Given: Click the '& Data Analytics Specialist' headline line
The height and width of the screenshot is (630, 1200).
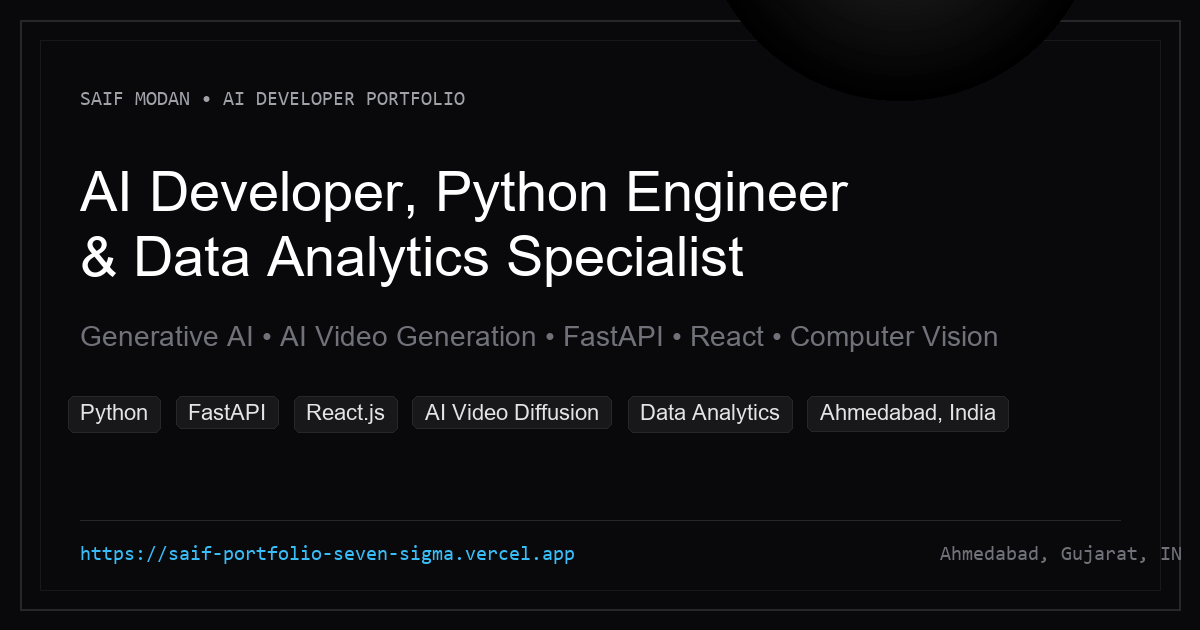Looking at the screenshot, I should (x=412, y=258).
